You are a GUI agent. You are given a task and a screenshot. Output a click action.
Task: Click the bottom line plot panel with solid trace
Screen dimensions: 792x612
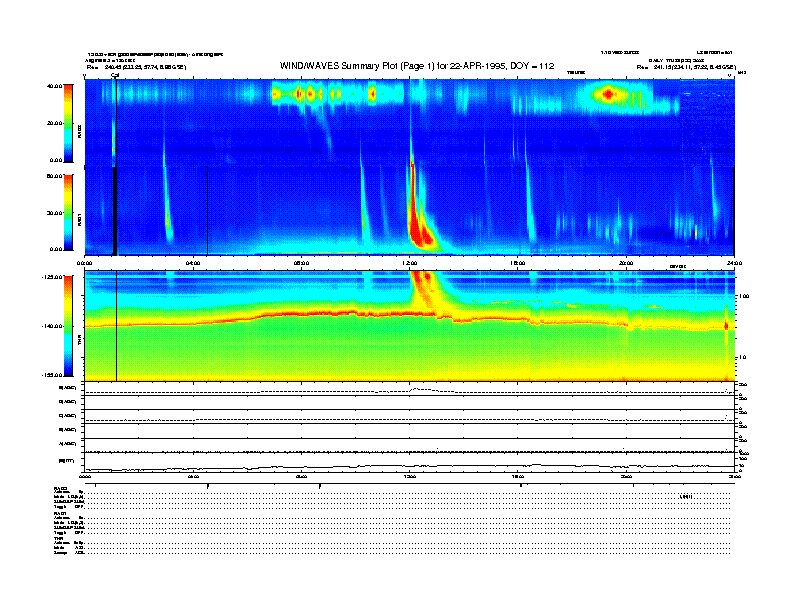409,463
